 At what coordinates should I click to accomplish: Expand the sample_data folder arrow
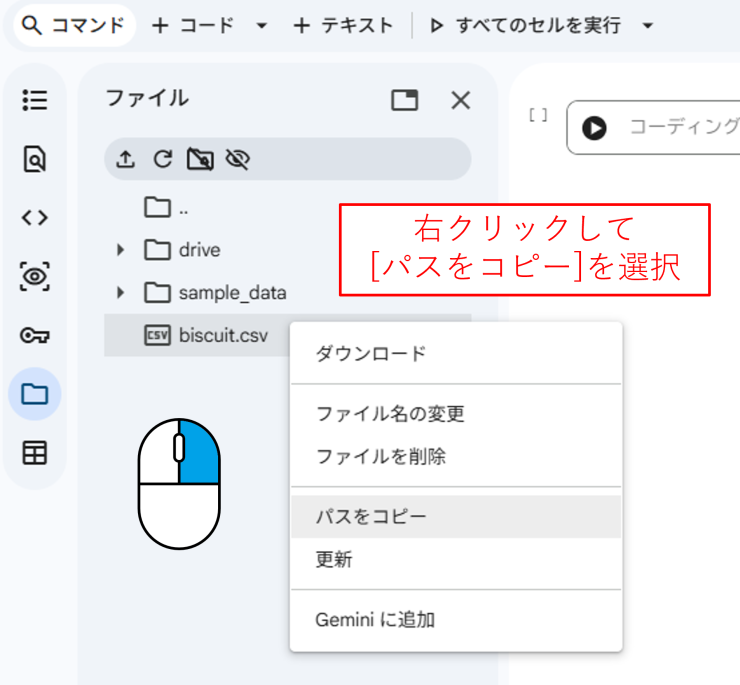[122, 293]
